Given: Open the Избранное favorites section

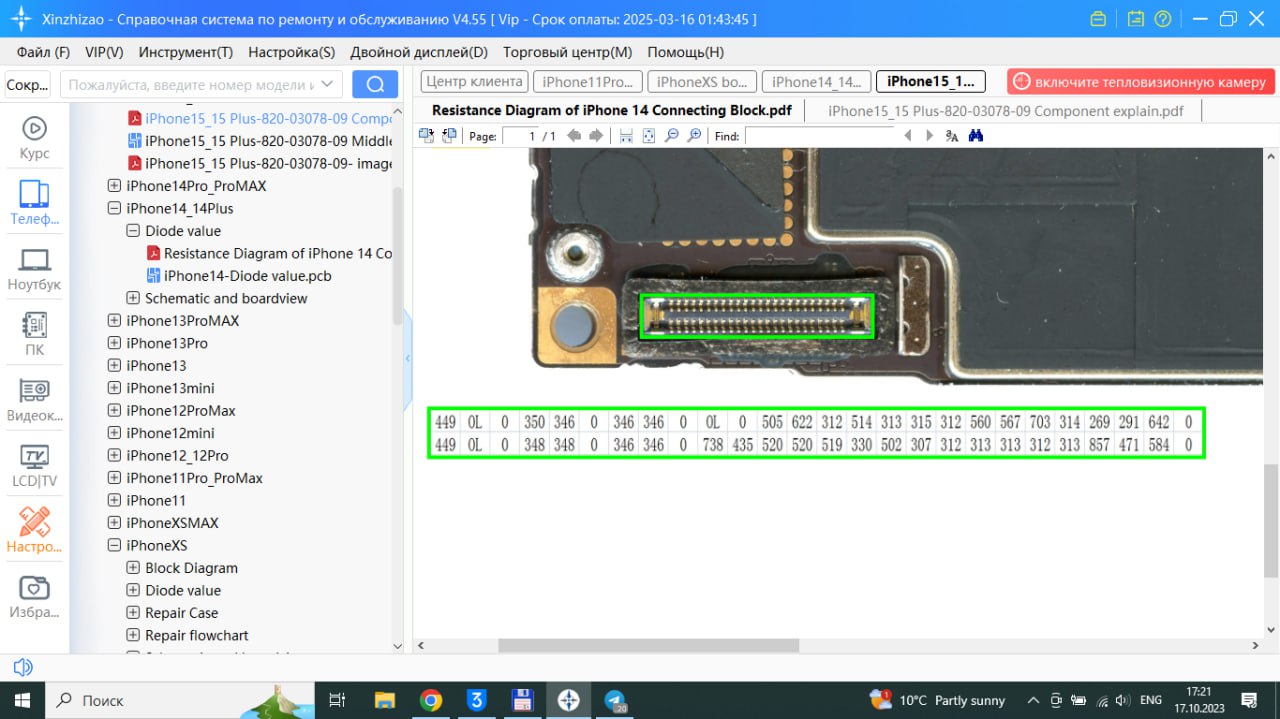Looking at the screenshot, I should [x=34, y=597].
